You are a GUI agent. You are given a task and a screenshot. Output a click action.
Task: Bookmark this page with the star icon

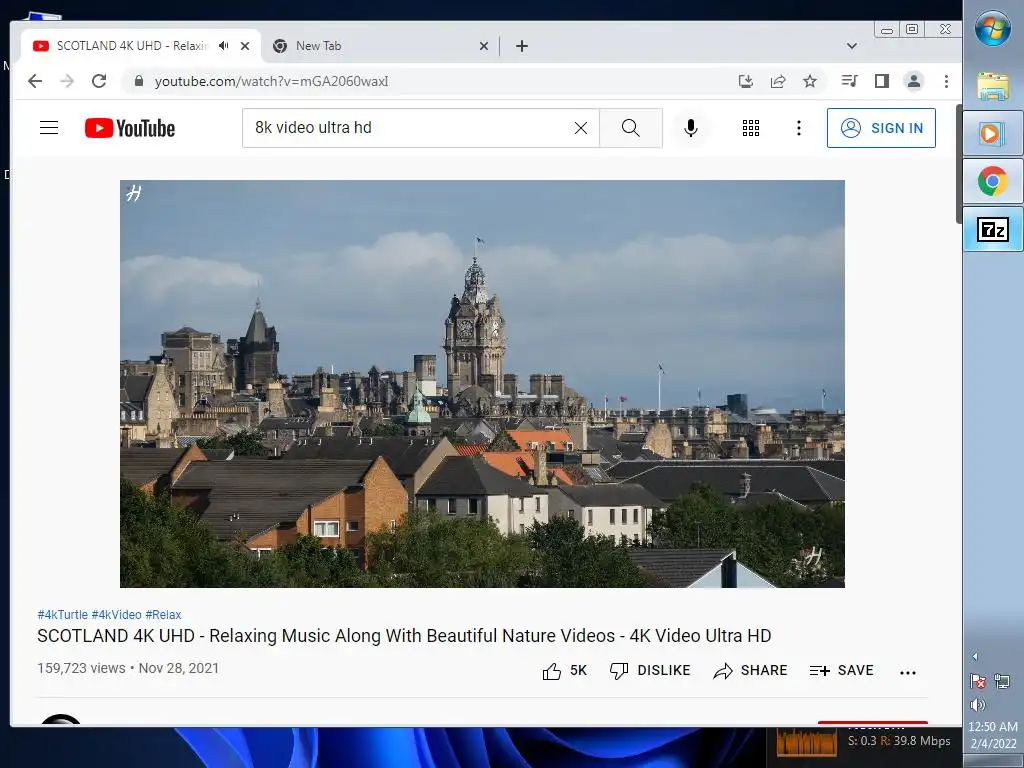810,81
